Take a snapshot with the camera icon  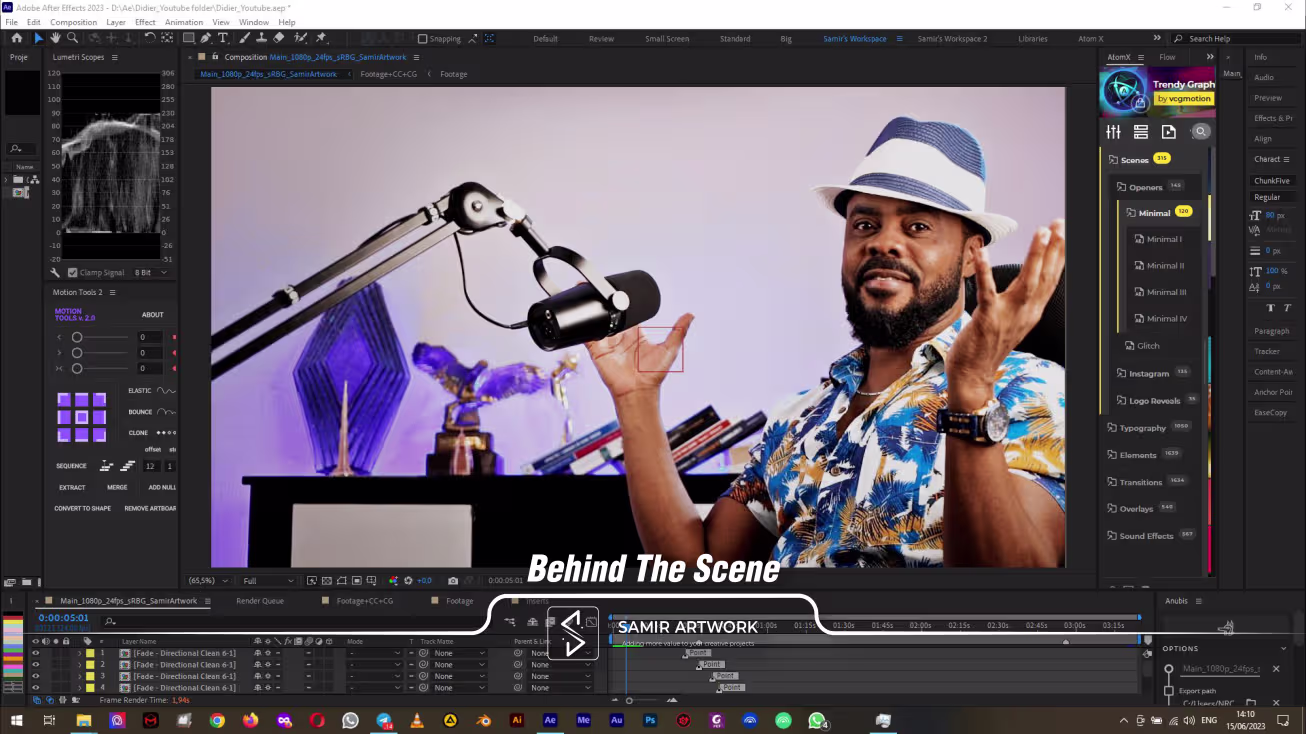453,581
